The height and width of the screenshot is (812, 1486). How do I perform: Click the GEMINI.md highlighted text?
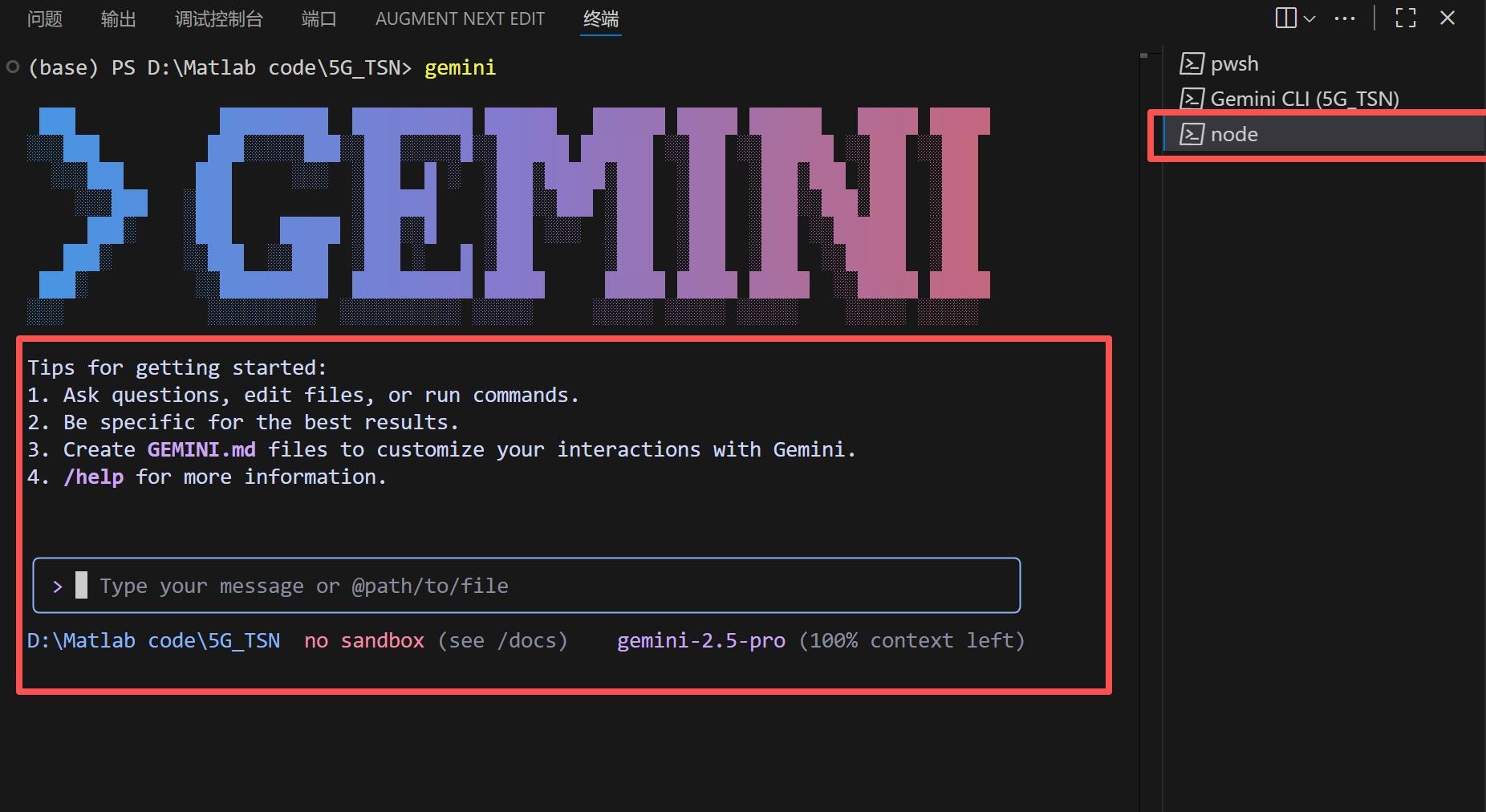[x=201, y=449]
